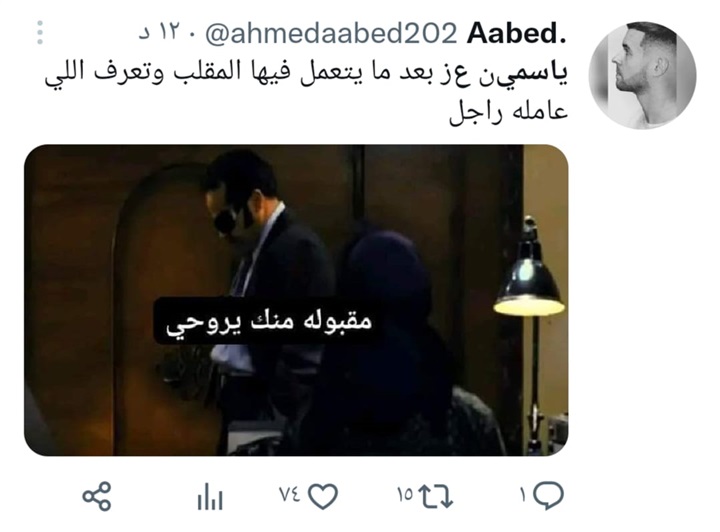Open the profile avatar of Aabed
This screenshot has height=532, width=720.
(x=642, y=75)
